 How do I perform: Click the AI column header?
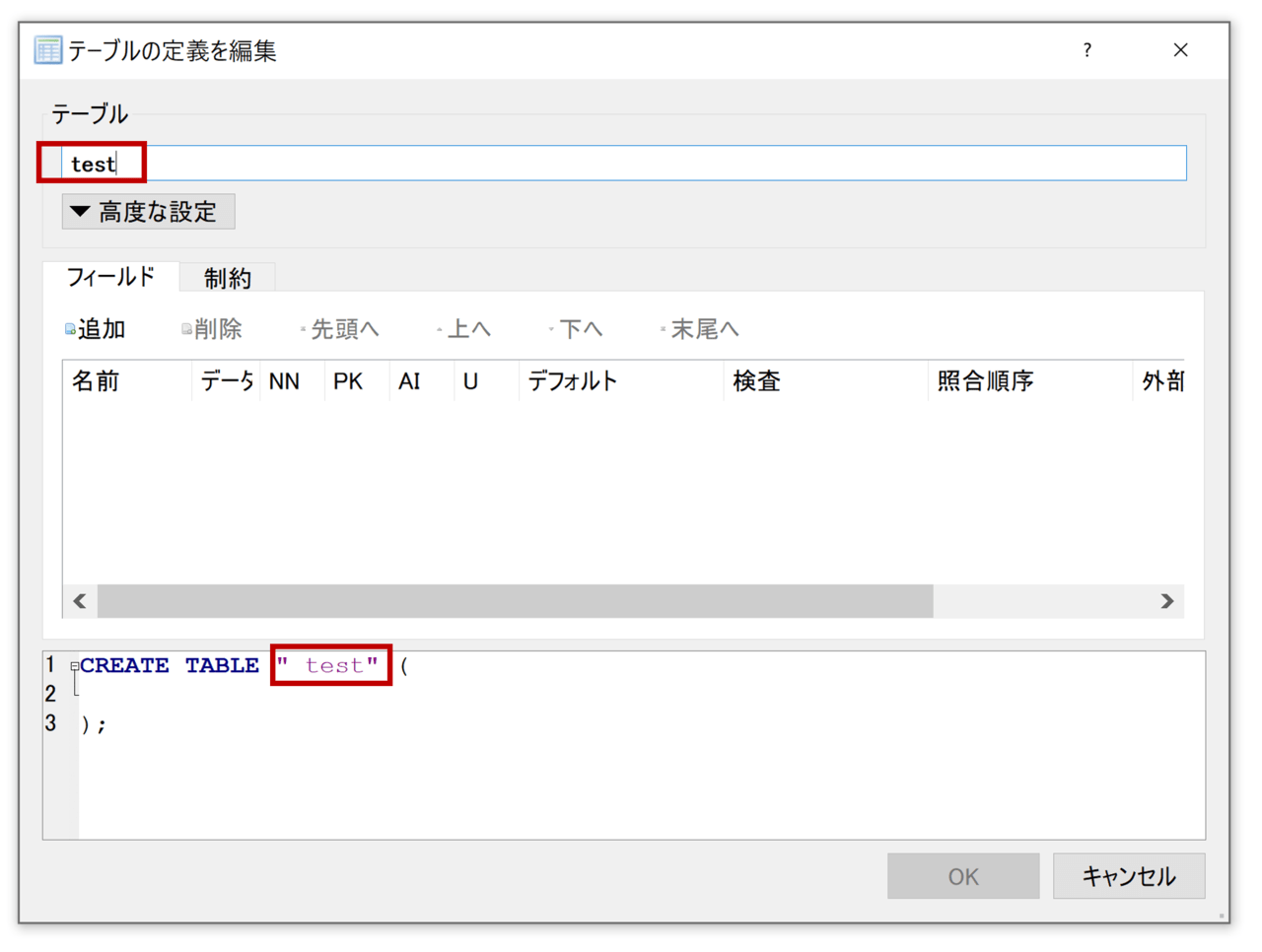[422, 381]
